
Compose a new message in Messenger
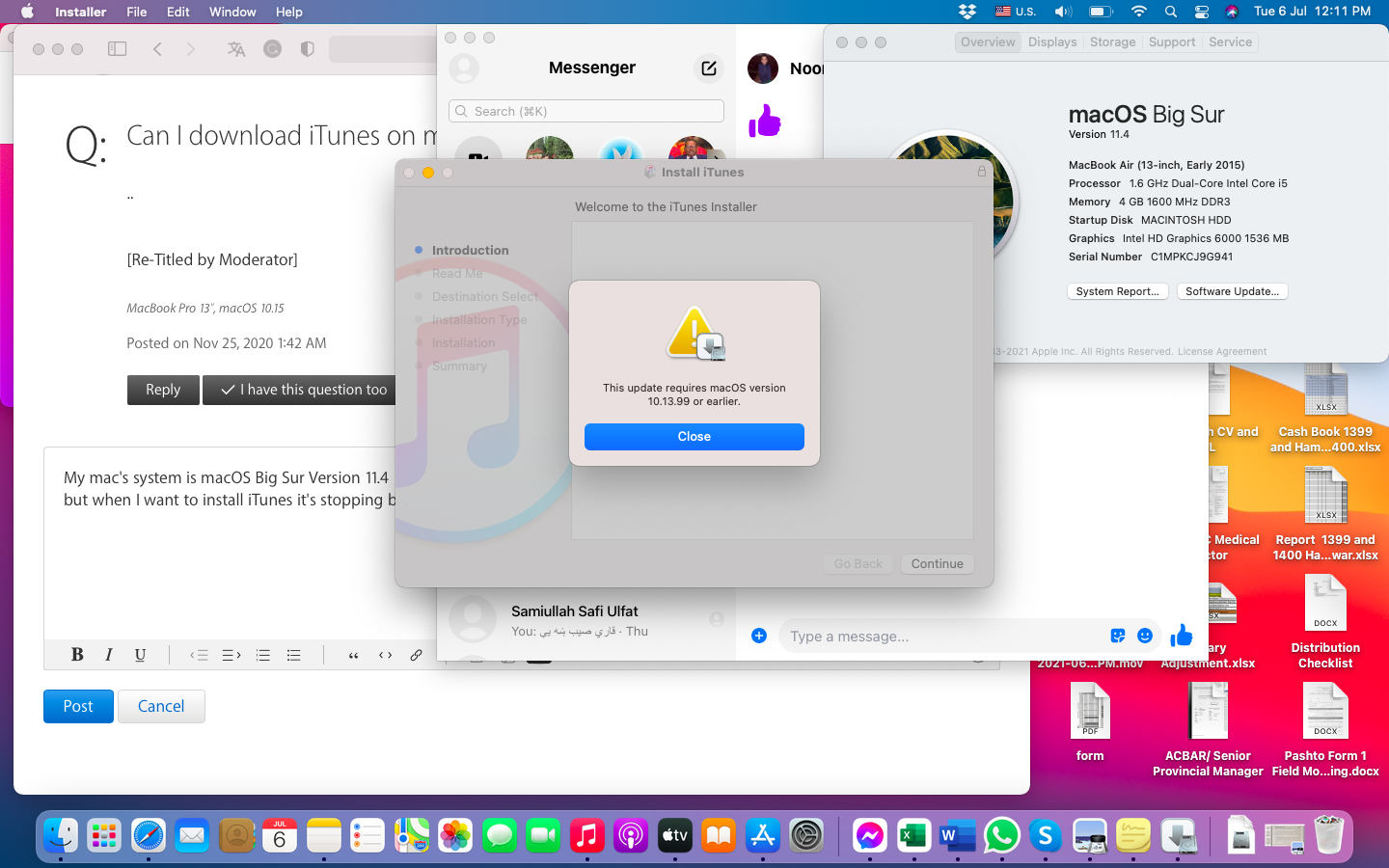point(709,68)
